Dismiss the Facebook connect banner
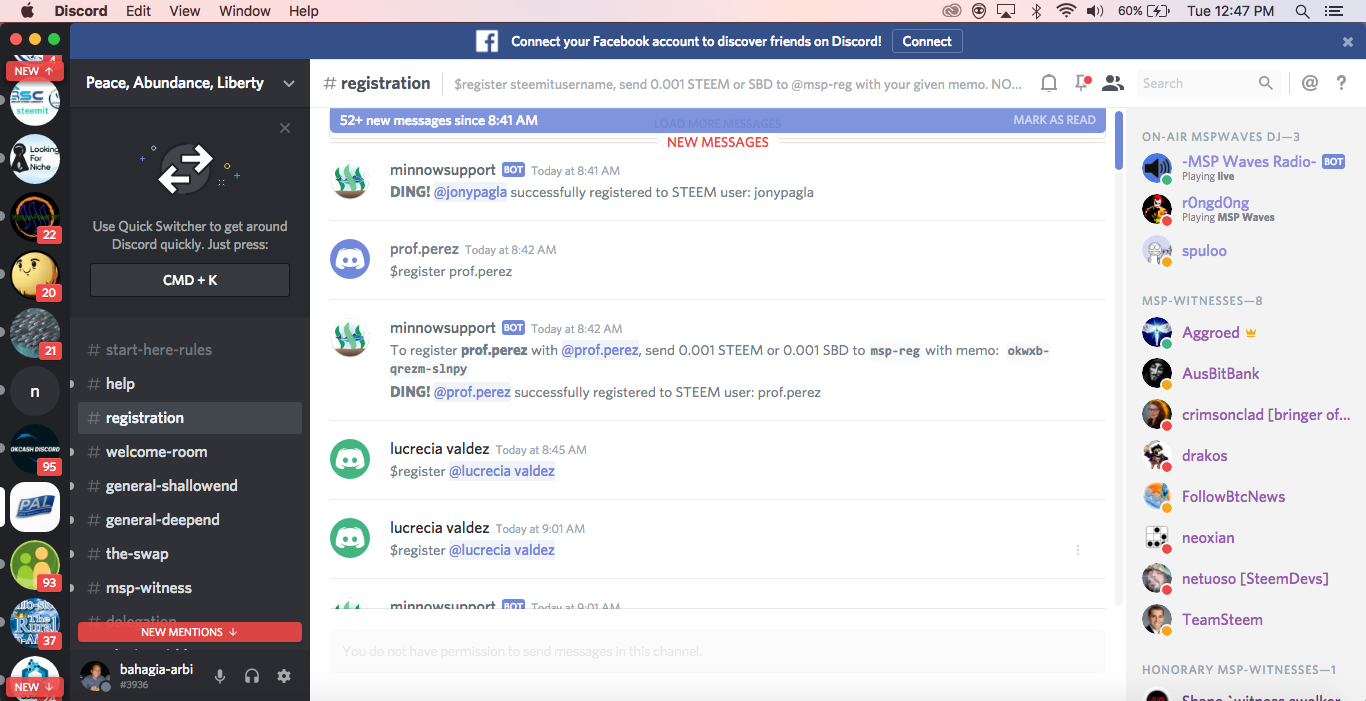Viewport: 1366px width, 701px height. point(1348,41)
